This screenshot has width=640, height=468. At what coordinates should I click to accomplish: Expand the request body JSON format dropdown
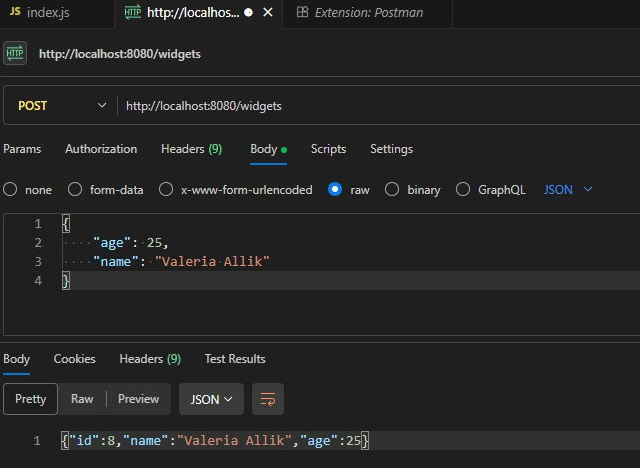coord(568,189)
